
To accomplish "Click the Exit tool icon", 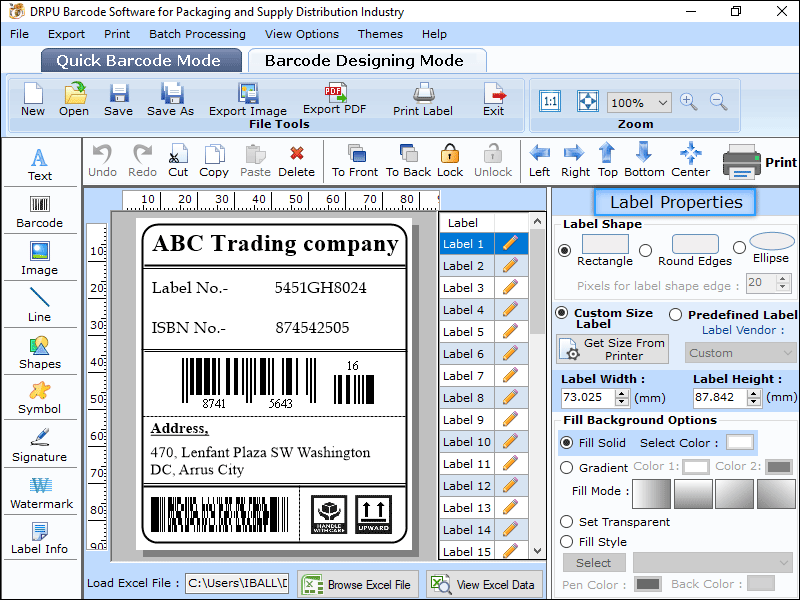I will (494, 99).
